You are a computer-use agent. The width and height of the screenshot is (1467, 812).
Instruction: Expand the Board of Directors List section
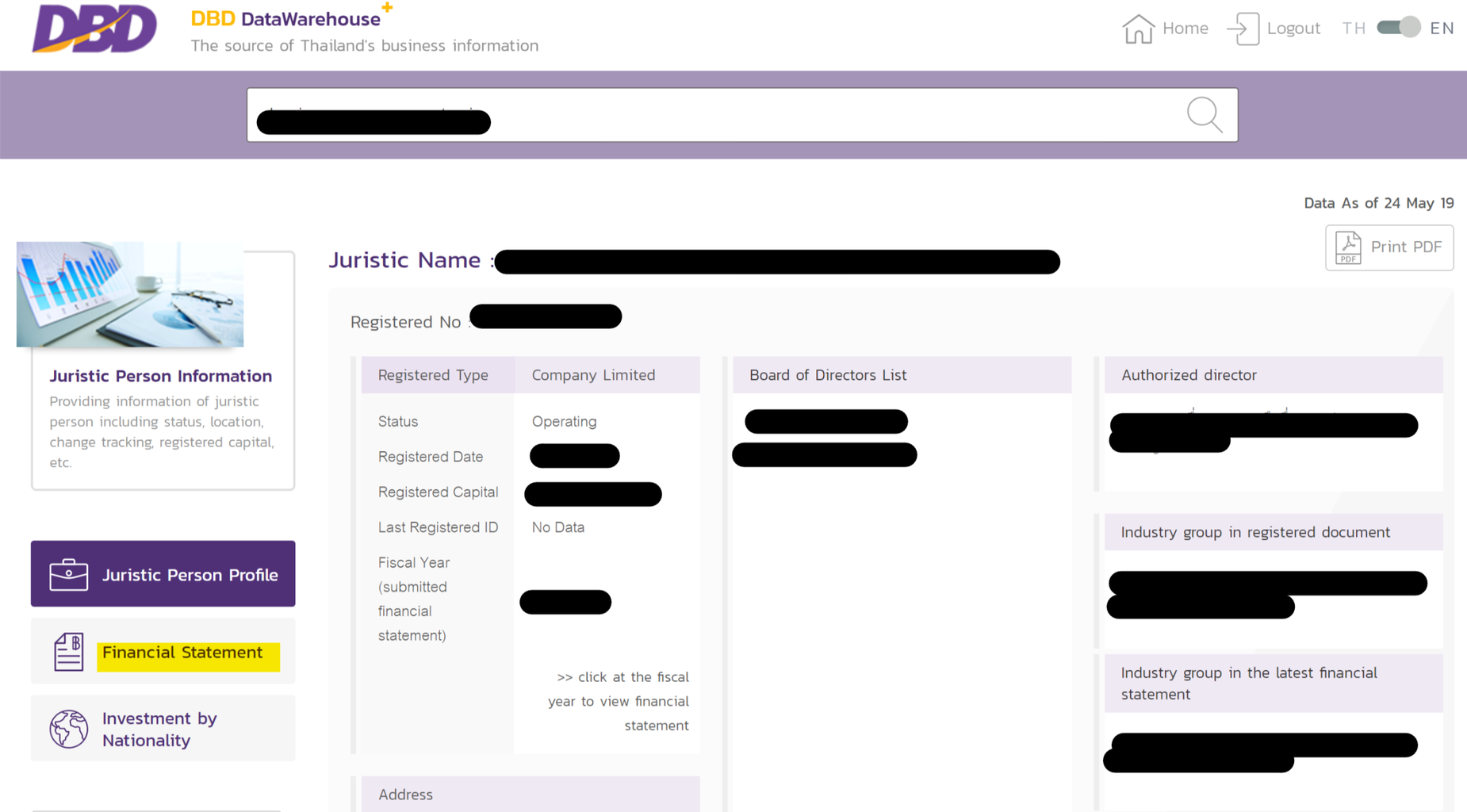tap(827, 374)
